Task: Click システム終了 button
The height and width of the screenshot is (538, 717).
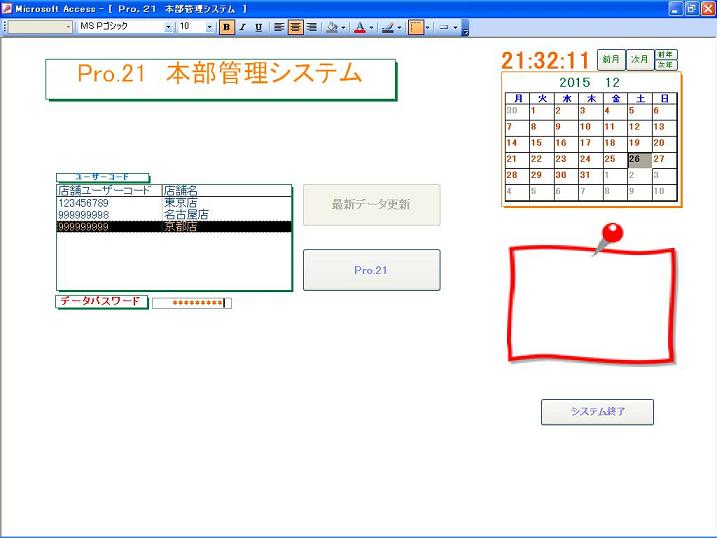Action: [597, 412]
